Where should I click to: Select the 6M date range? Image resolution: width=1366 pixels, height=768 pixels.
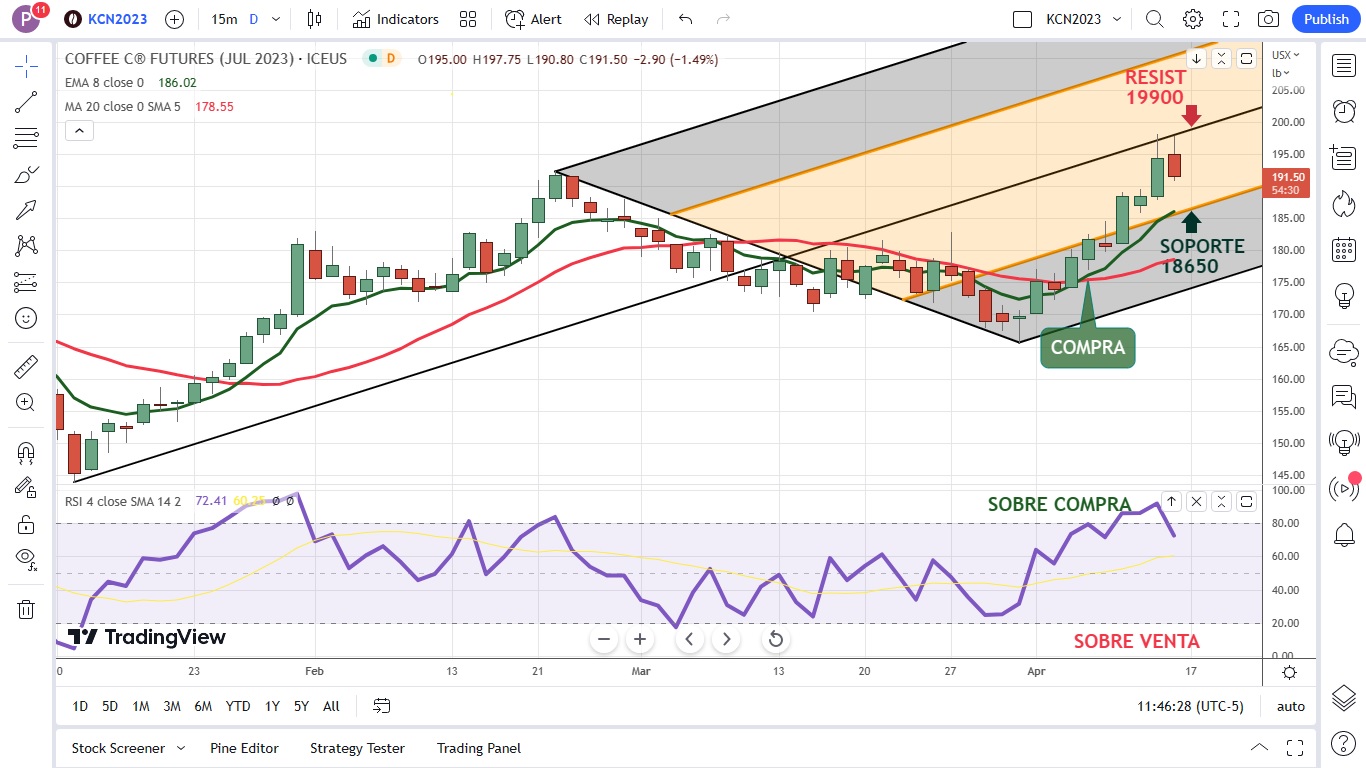pos(203,706)
